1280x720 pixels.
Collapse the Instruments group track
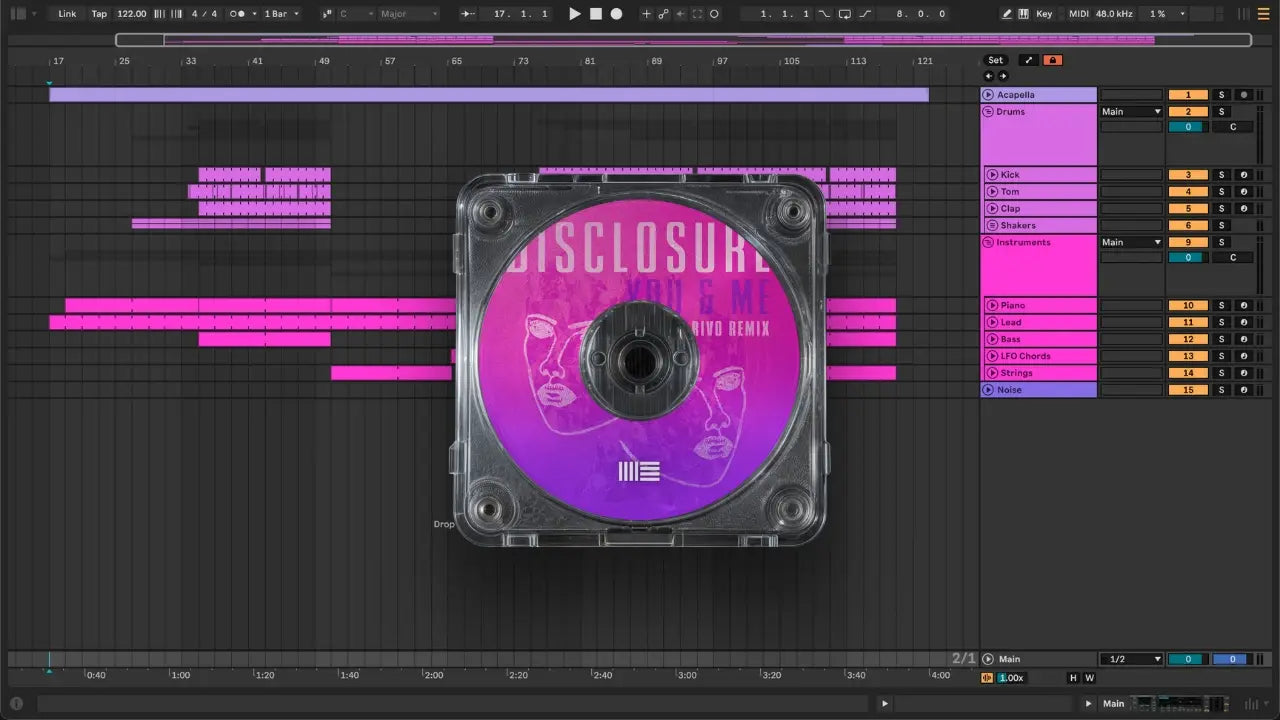click(988, 243)
